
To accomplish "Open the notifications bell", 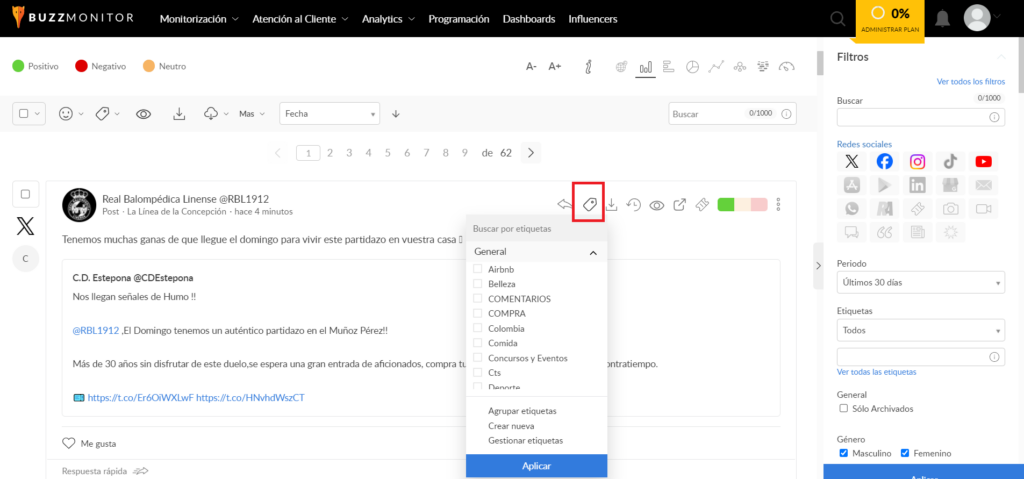I will pyautogui.click(x=942, y=18).
